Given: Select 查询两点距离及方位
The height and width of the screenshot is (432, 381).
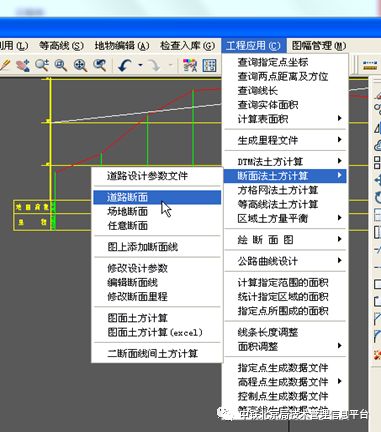Looking at the screenshot, I should (x=285, y=76).
